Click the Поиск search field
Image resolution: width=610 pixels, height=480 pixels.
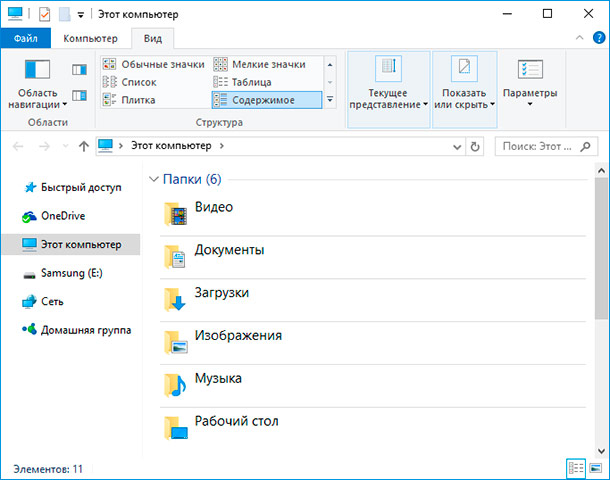546,146
